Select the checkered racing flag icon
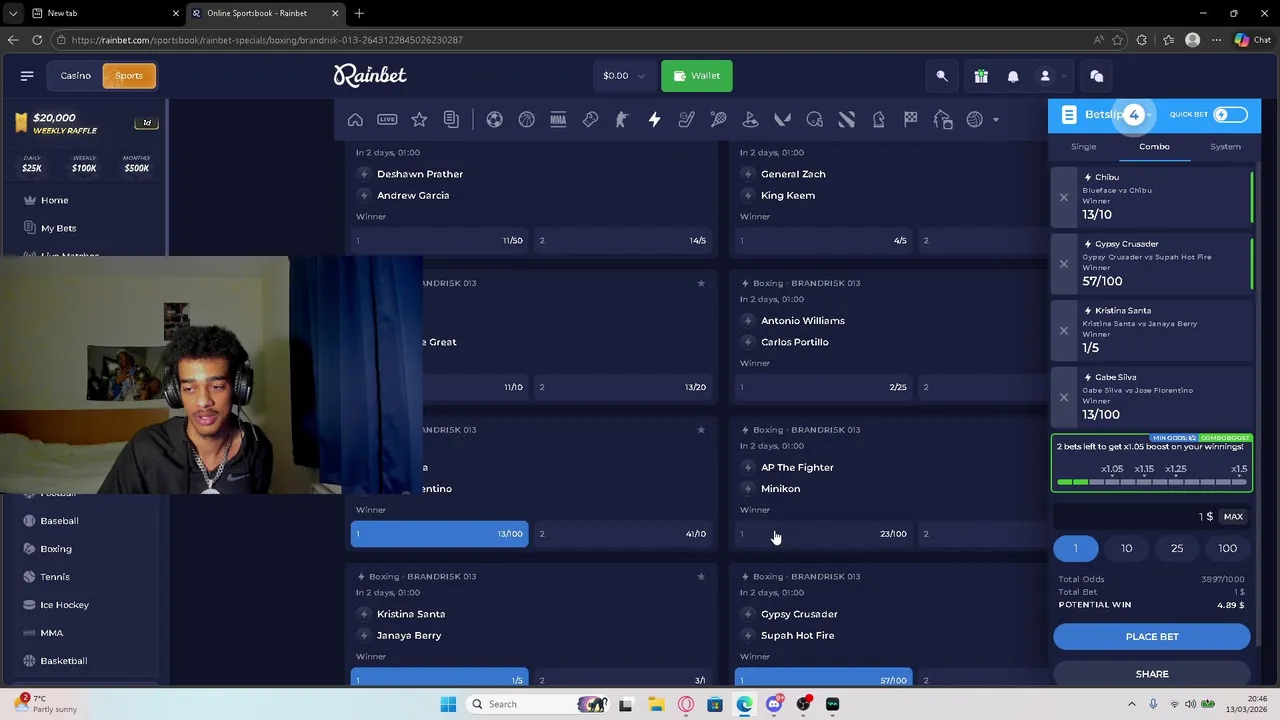This screenshot has width=1280, height=720. pos(910,120)
